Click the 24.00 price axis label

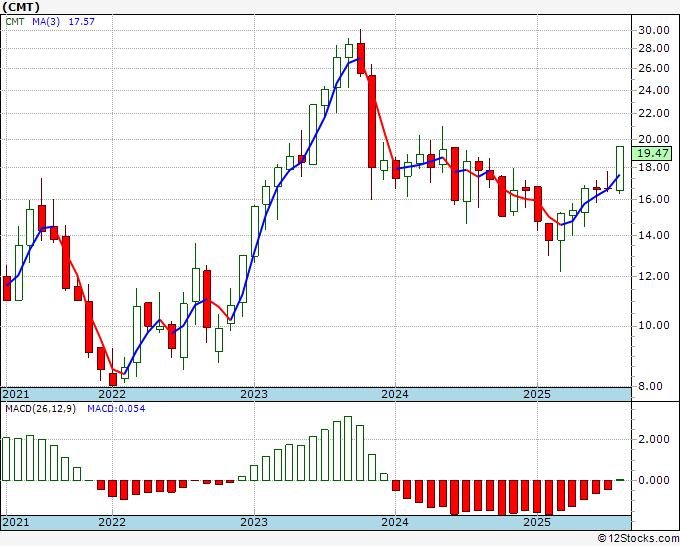point(654,90)
